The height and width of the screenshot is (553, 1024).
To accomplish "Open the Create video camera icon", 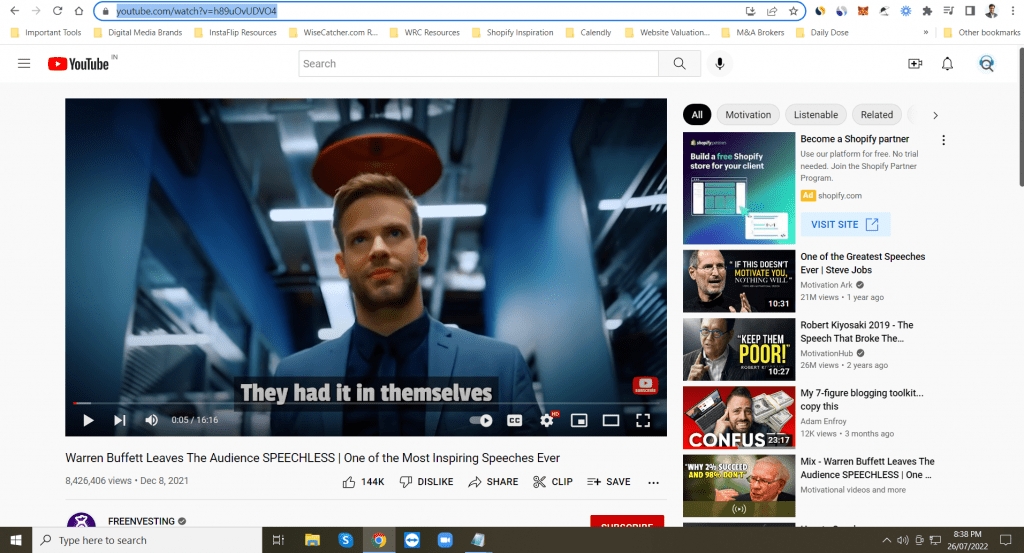I will pyautogui.click(x=915, y=63).
